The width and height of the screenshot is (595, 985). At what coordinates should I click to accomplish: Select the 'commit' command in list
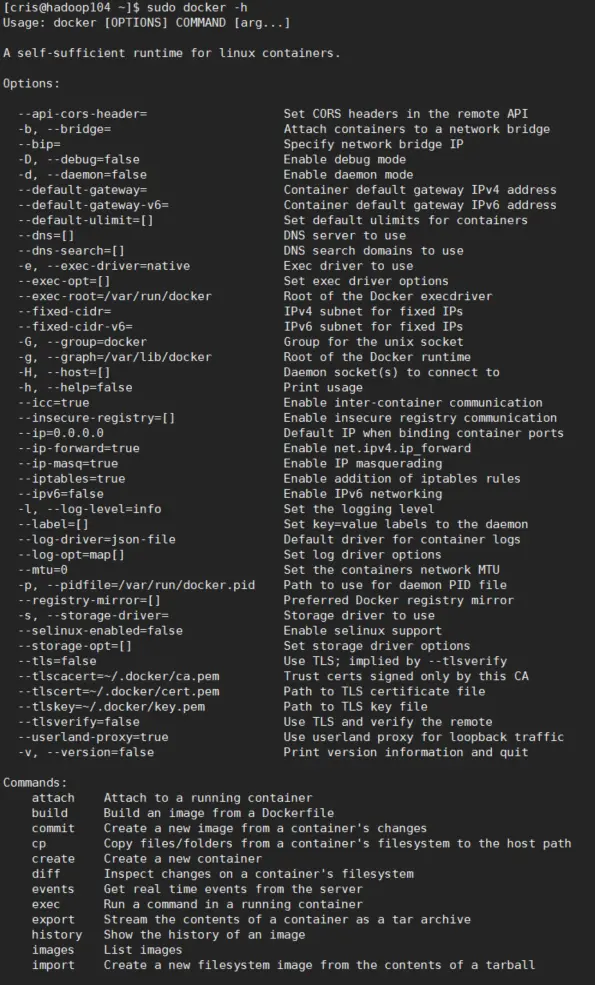tap(53, 828)
